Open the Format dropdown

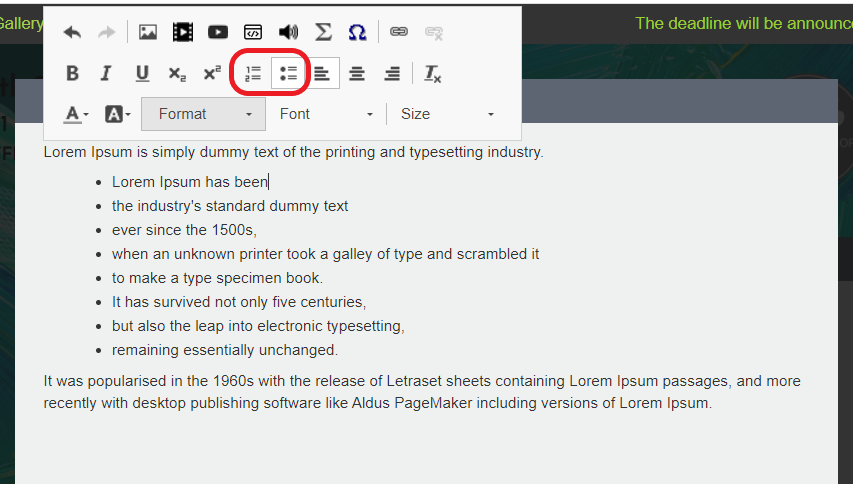tap(203, 114)
